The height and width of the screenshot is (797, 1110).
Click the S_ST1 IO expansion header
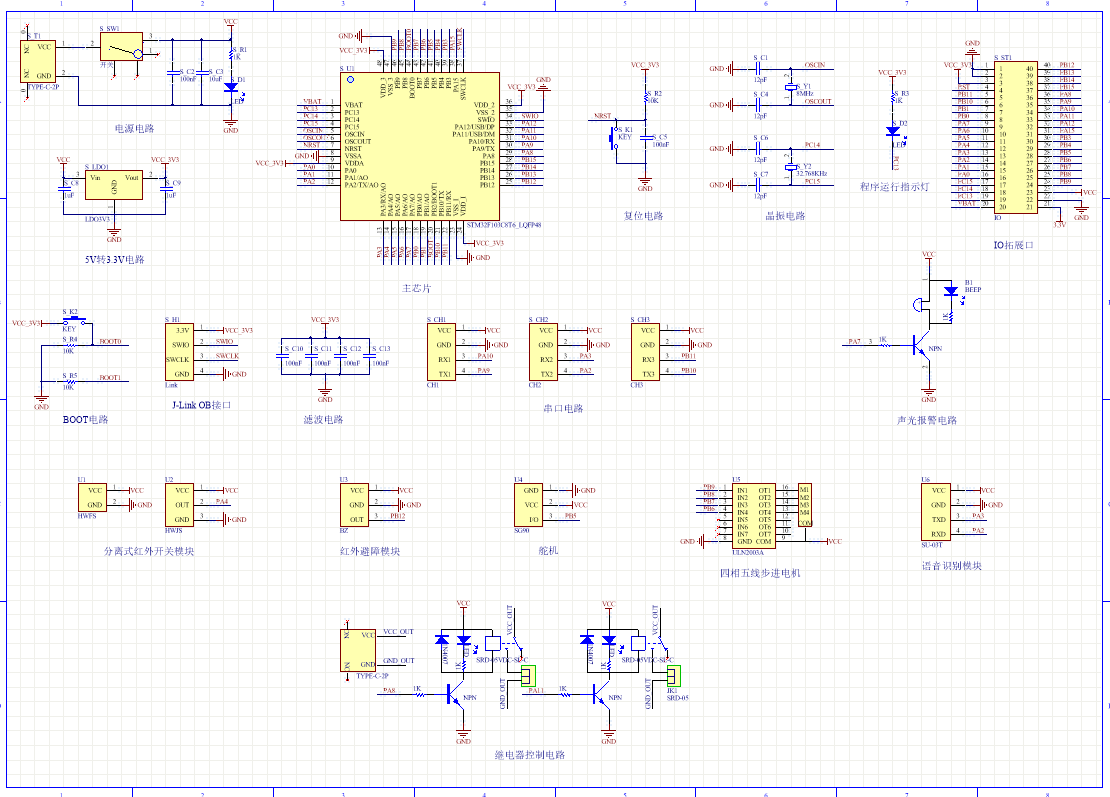point(1016,137)
